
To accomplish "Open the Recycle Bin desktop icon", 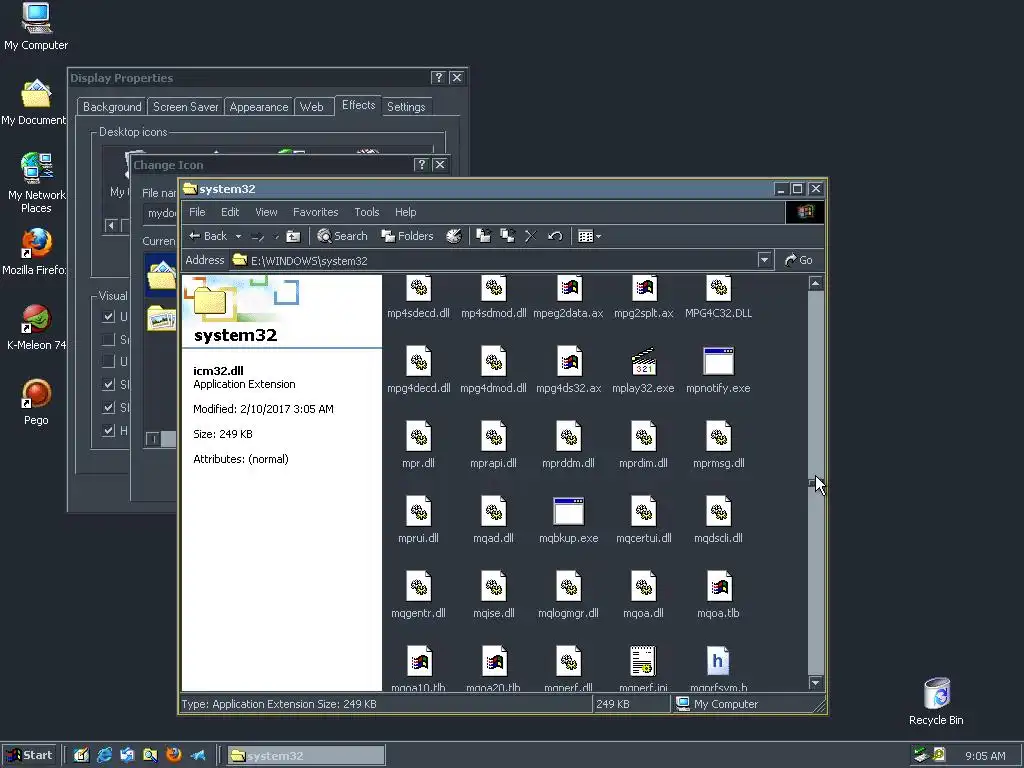I will pos(936,701).
